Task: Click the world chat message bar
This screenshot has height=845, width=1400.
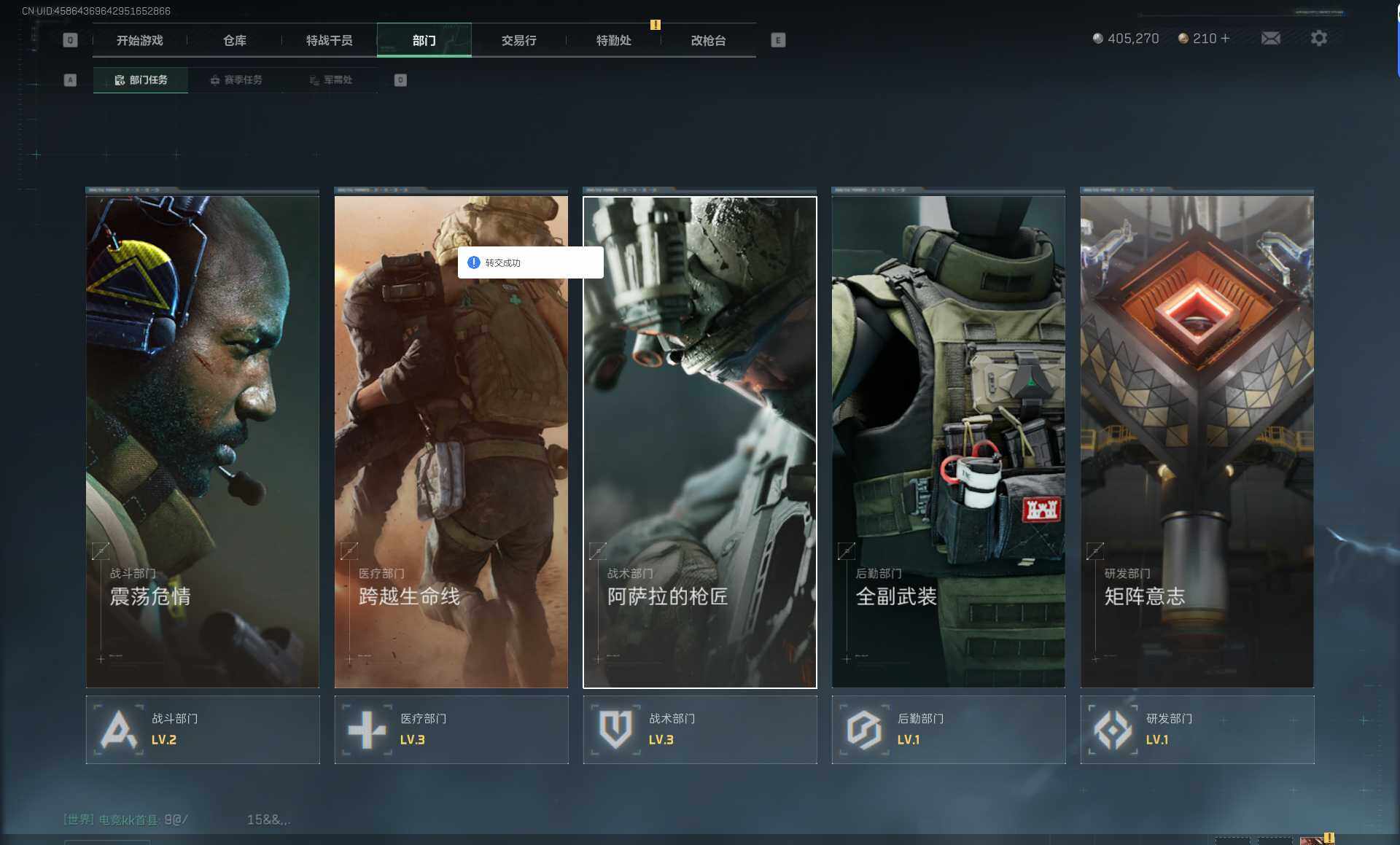Action: click(x=176, y=819)
